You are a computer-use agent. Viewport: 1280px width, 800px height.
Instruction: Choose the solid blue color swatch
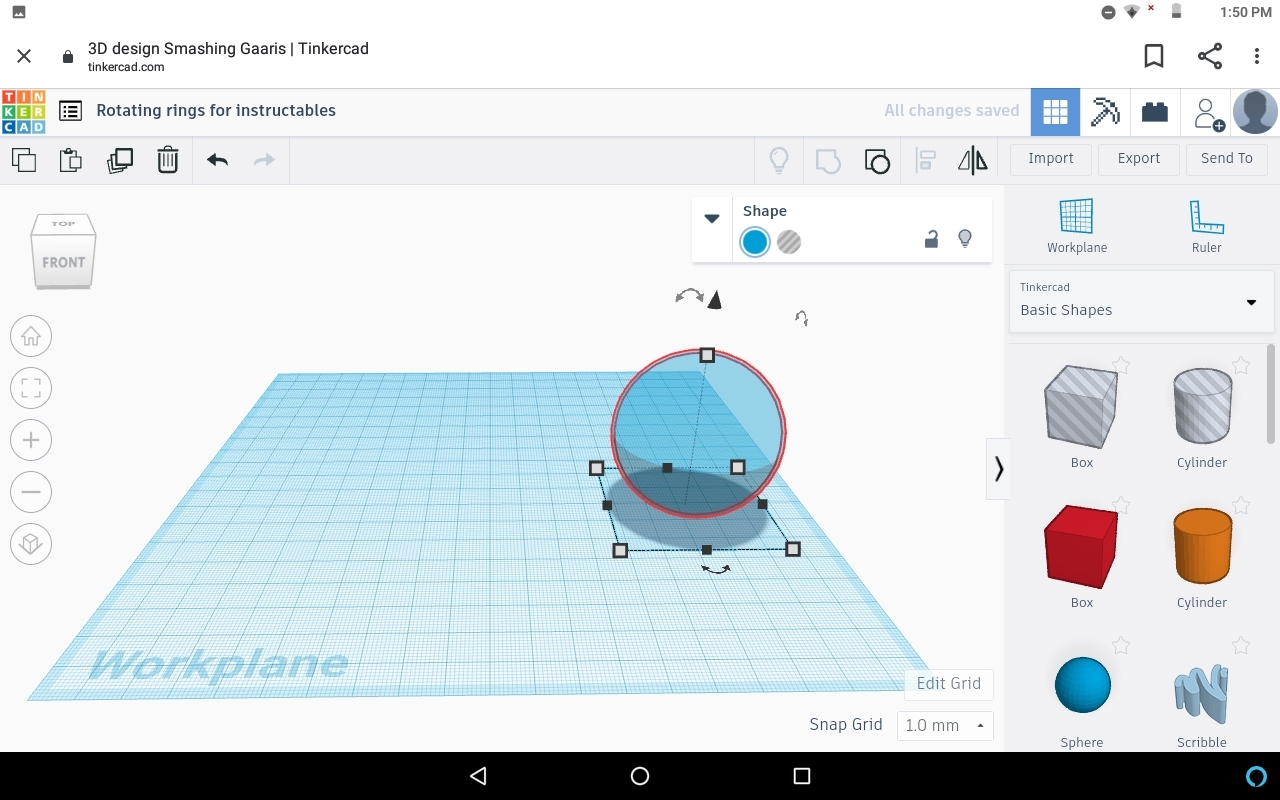point(755,242)
